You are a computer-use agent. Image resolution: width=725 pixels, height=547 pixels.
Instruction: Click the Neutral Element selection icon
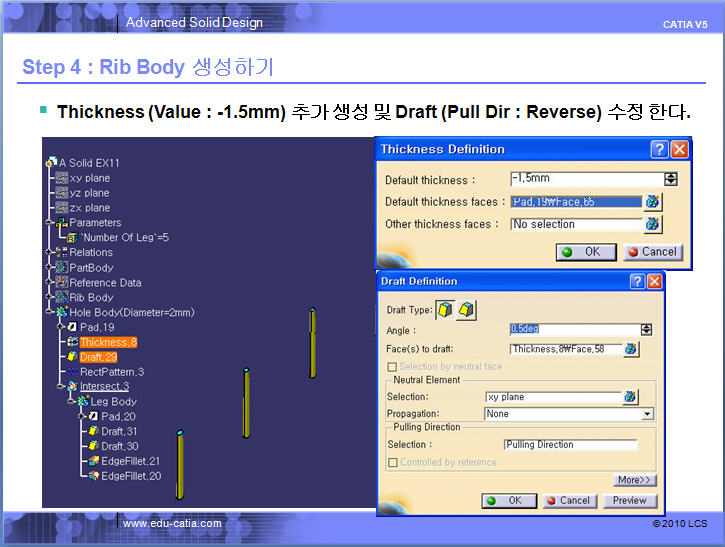(630, 397)
